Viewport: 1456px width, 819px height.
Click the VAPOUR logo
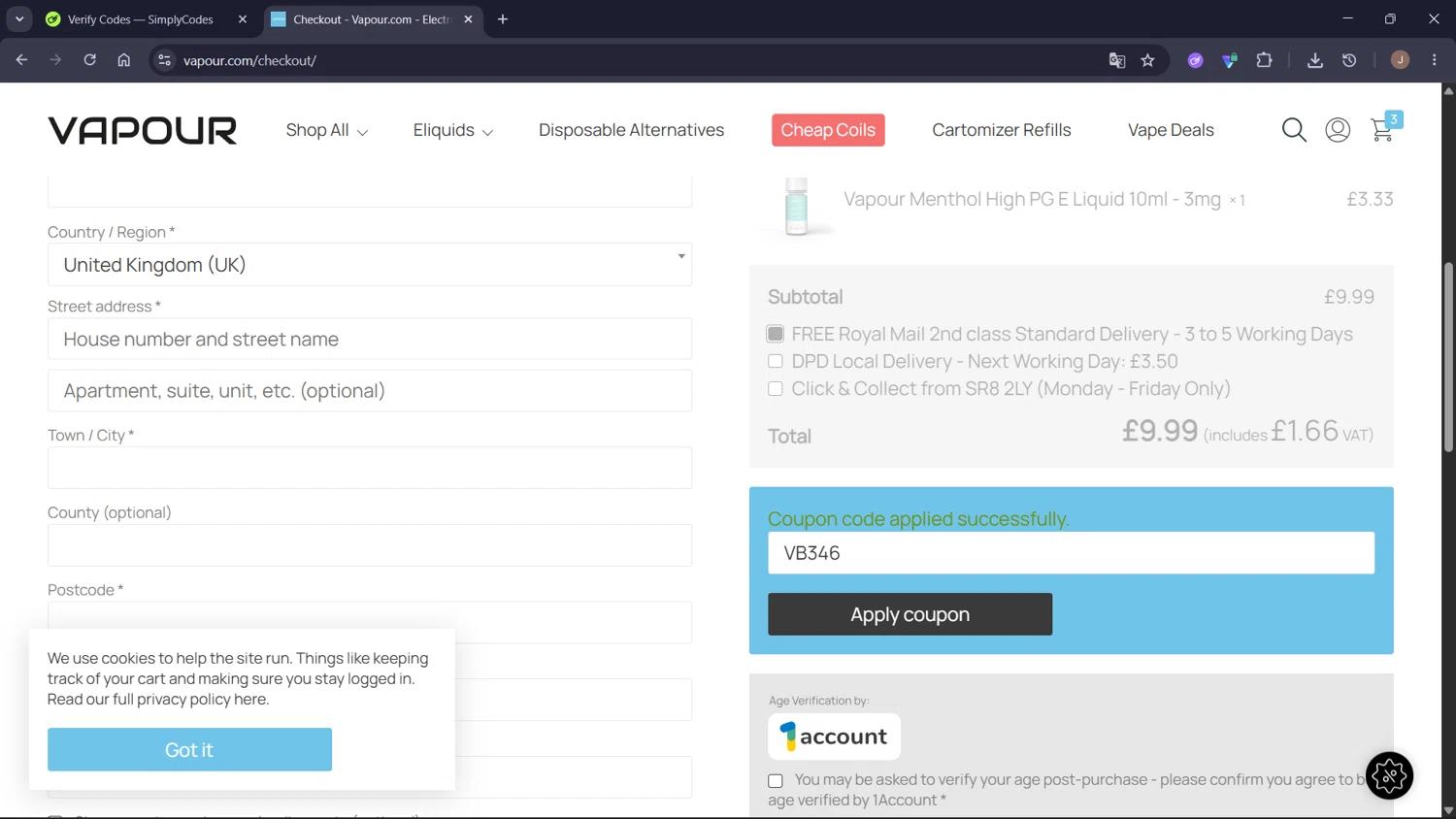[143, 130]
